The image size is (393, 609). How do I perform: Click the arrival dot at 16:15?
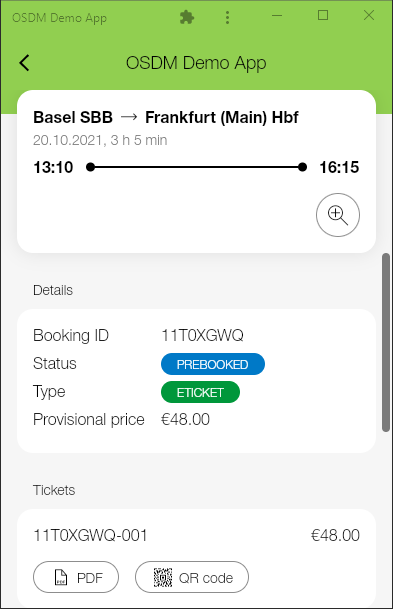(x=303, y=167)
